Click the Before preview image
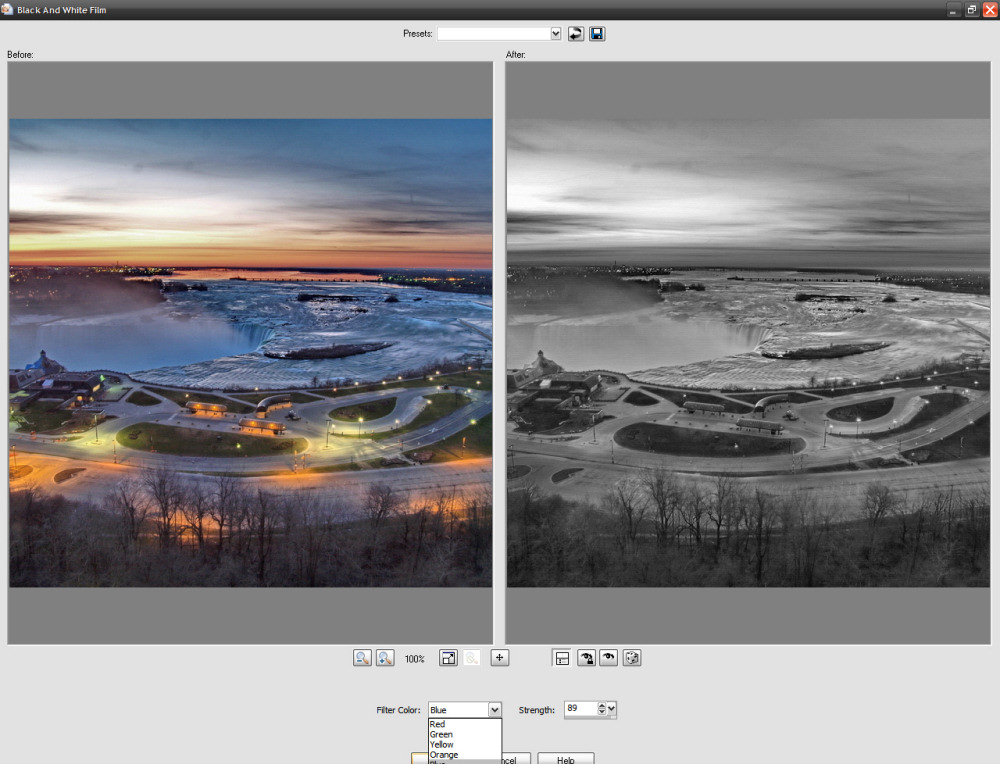The height and width of the screenshot is (764, 1000). click(x=251, y=353)
